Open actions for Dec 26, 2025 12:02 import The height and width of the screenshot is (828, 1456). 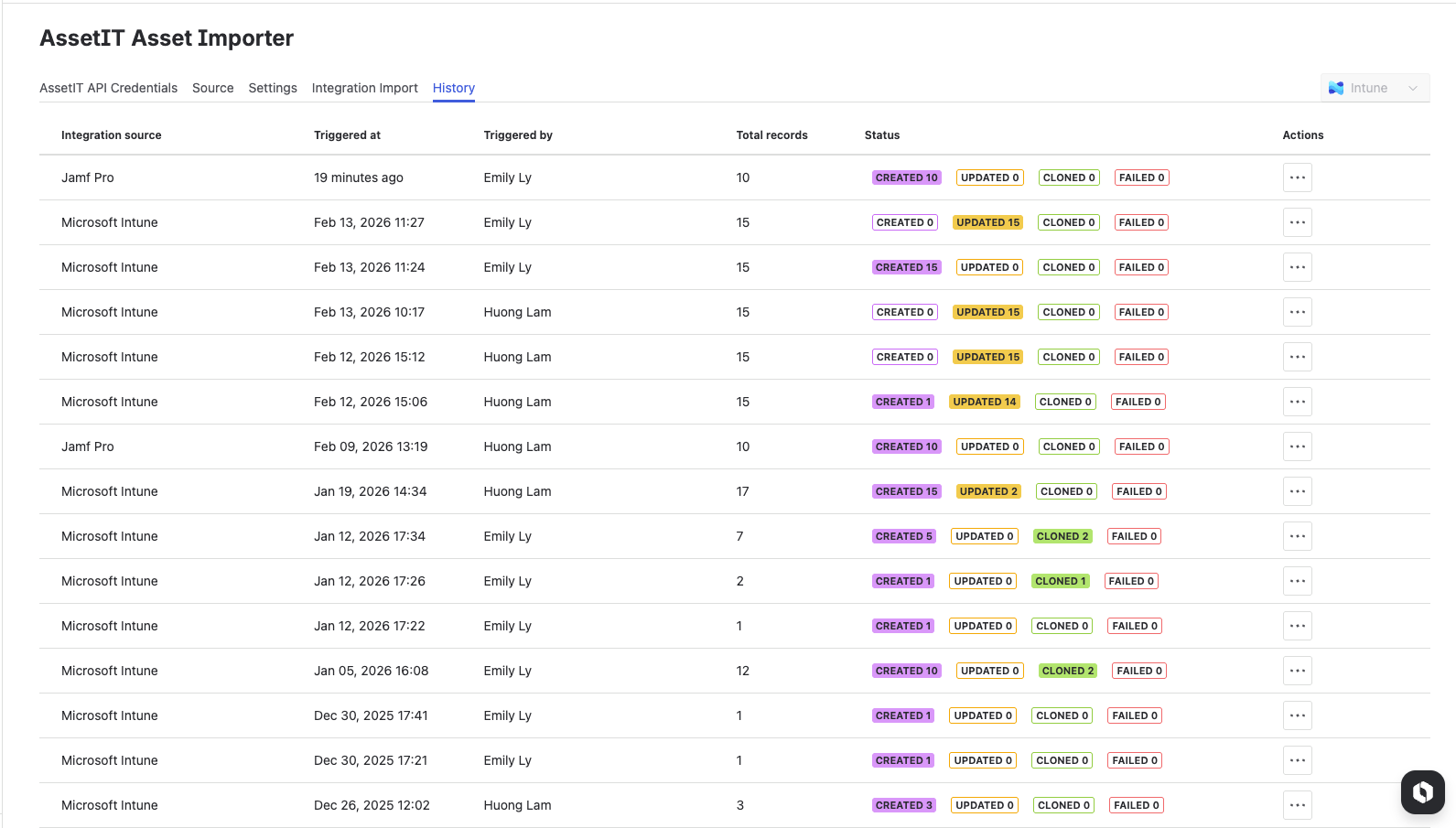(x=1297, y=805)
